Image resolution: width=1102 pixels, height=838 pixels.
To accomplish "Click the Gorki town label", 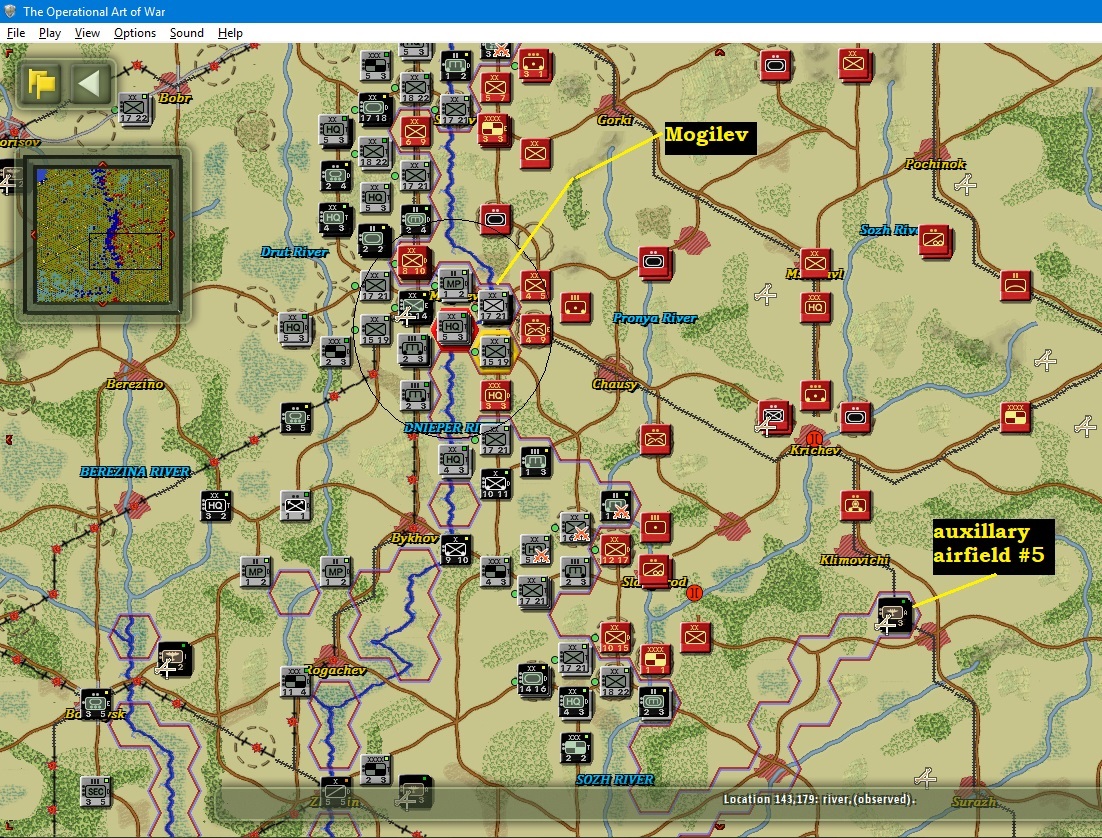I will 615,120.
